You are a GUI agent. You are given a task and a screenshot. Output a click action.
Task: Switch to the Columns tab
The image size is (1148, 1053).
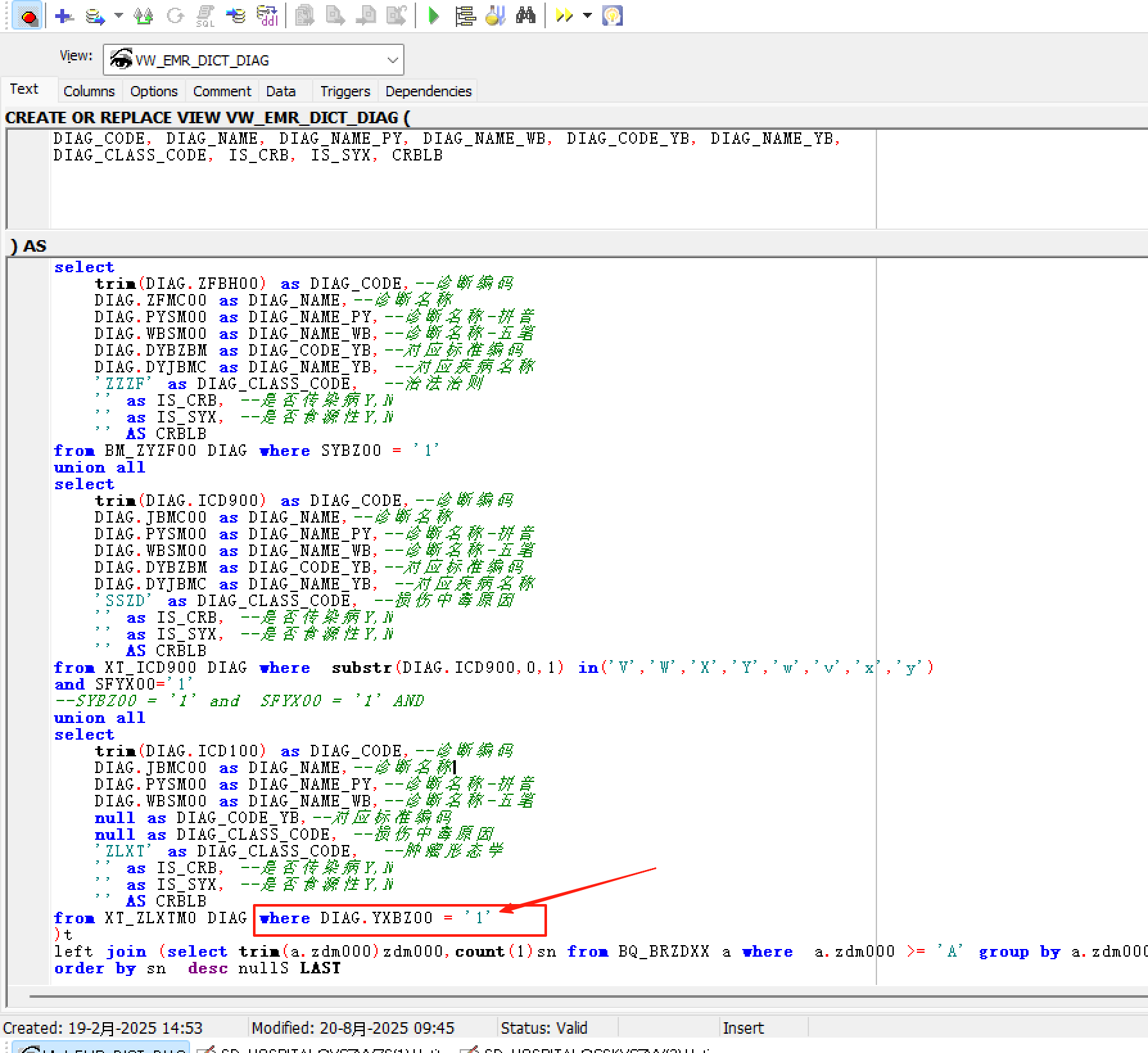[89, 91]
